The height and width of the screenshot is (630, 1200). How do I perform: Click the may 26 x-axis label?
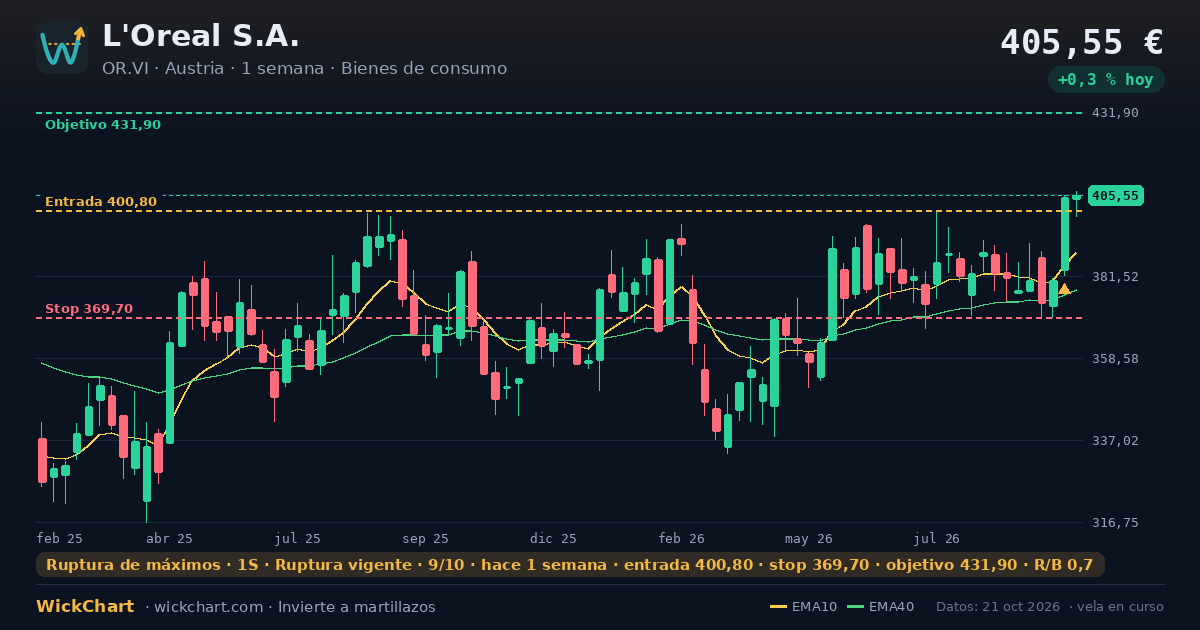pos(810,539)
